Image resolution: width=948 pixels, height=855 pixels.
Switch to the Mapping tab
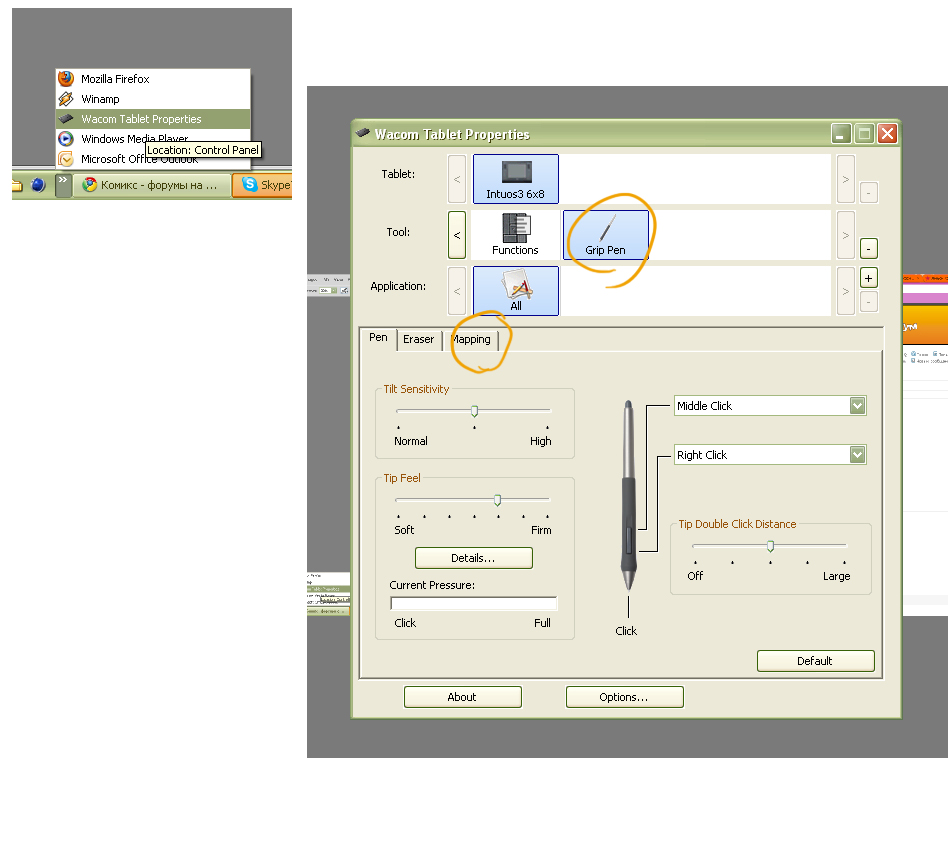[472, 340]
